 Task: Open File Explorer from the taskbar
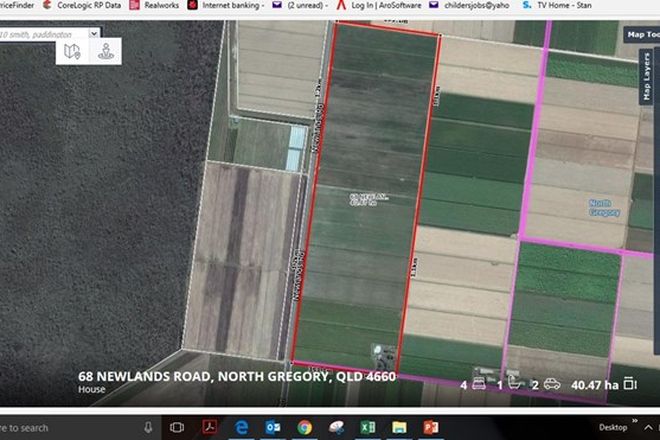pos(398,427)
